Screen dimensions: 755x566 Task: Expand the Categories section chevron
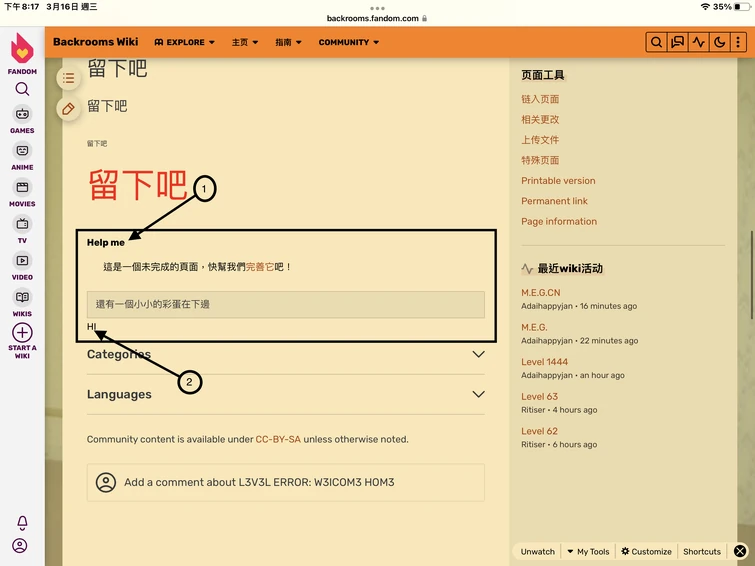click(478, 355)
